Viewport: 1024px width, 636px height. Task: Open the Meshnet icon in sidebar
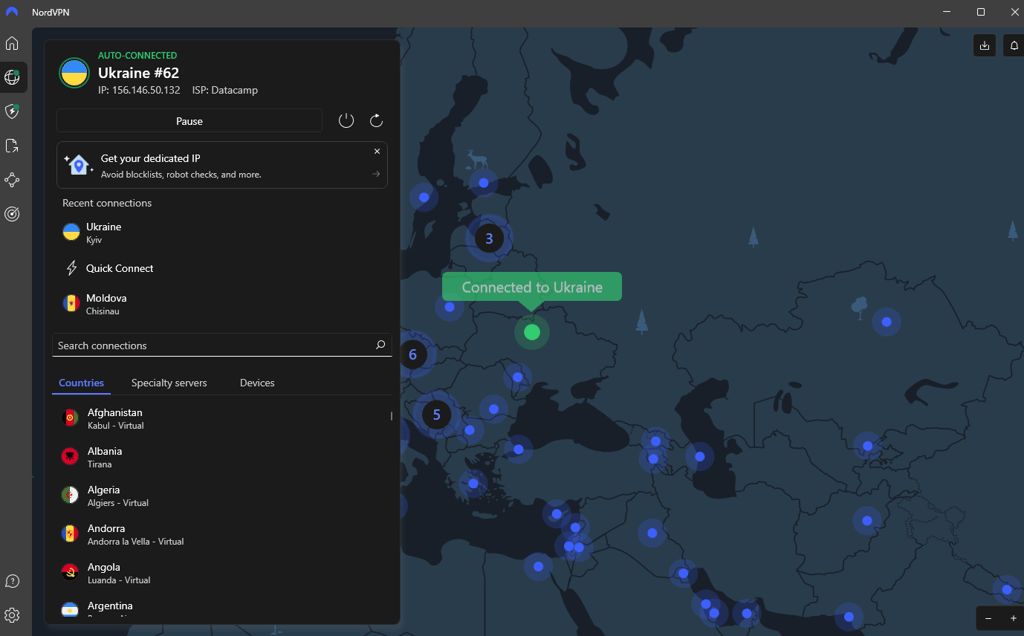[x=12, y=180]
